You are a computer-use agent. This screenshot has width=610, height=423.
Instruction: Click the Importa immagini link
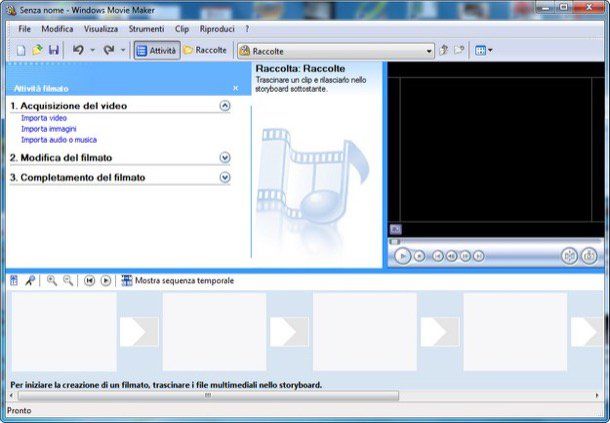click(x=49, y=129)
